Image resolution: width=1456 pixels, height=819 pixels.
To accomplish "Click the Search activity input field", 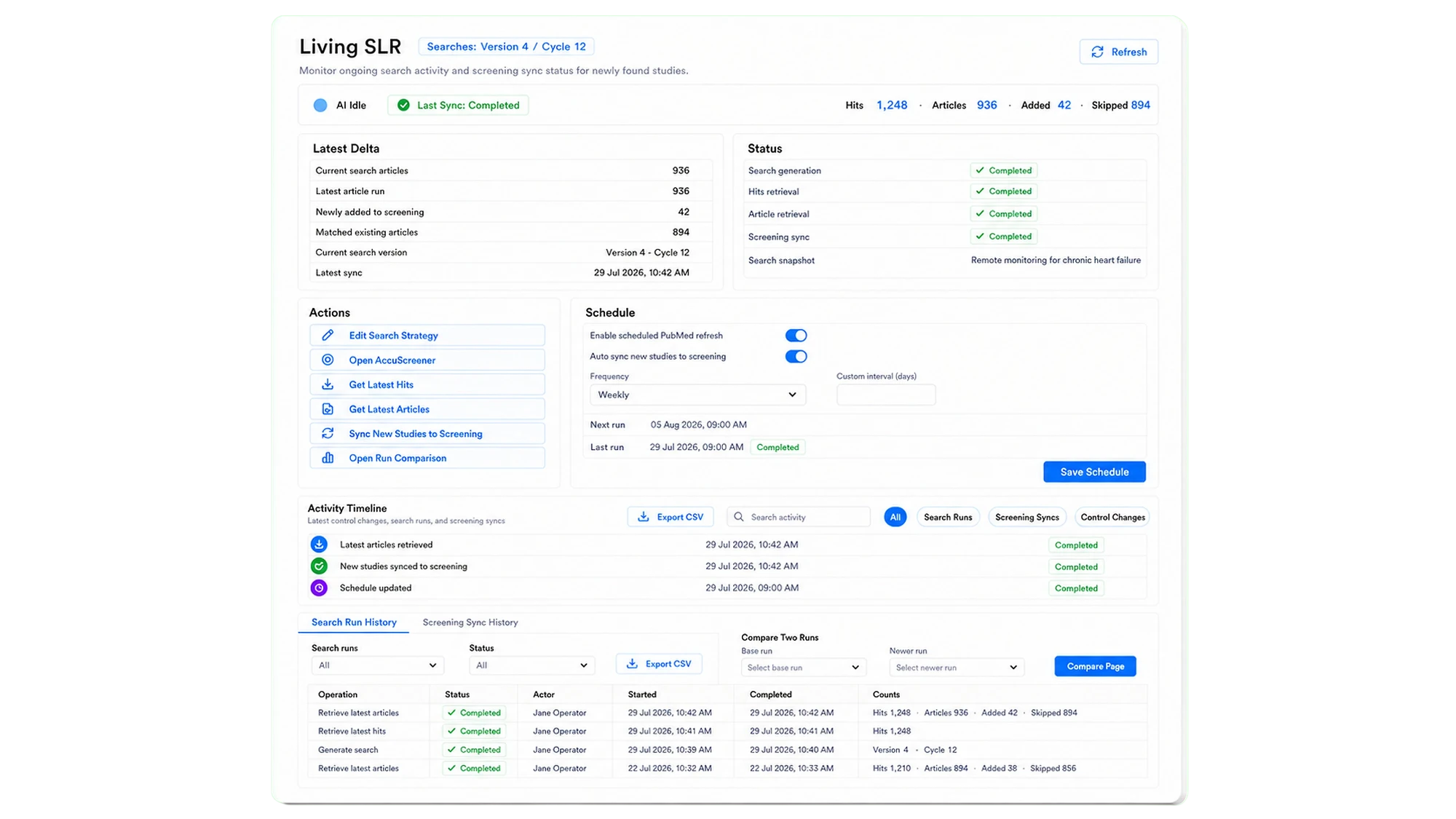I will pos(799,517).
